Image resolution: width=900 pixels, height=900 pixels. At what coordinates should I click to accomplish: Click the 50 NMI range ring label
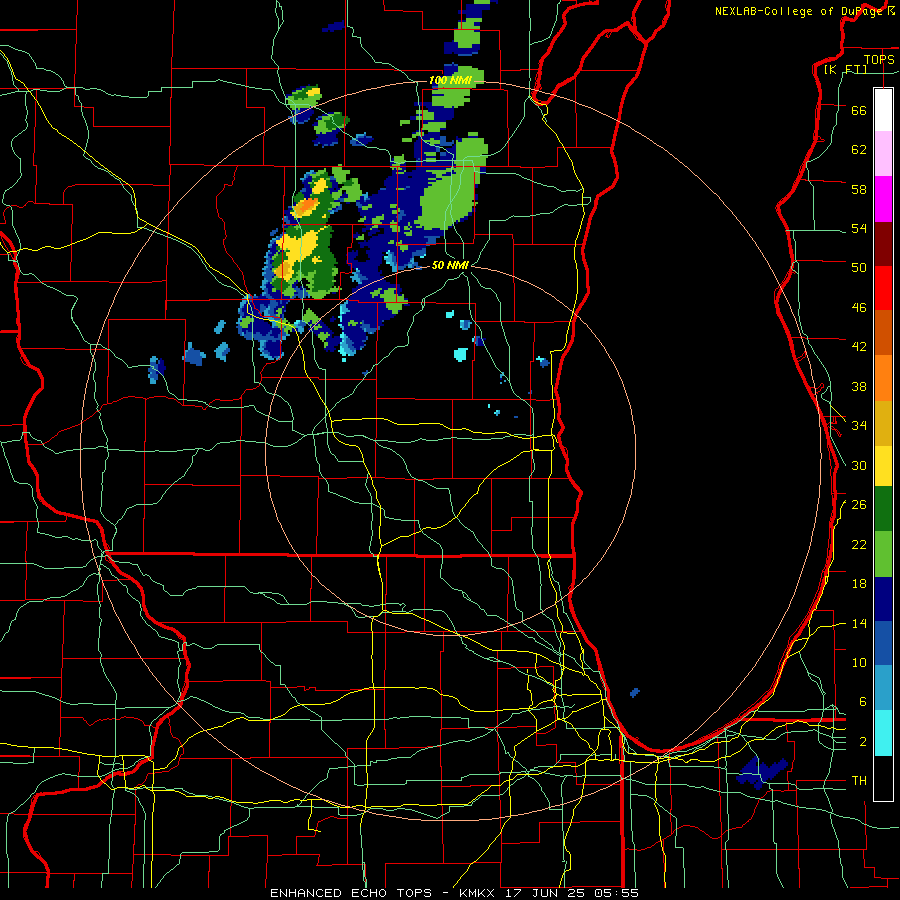click(451, 265)
